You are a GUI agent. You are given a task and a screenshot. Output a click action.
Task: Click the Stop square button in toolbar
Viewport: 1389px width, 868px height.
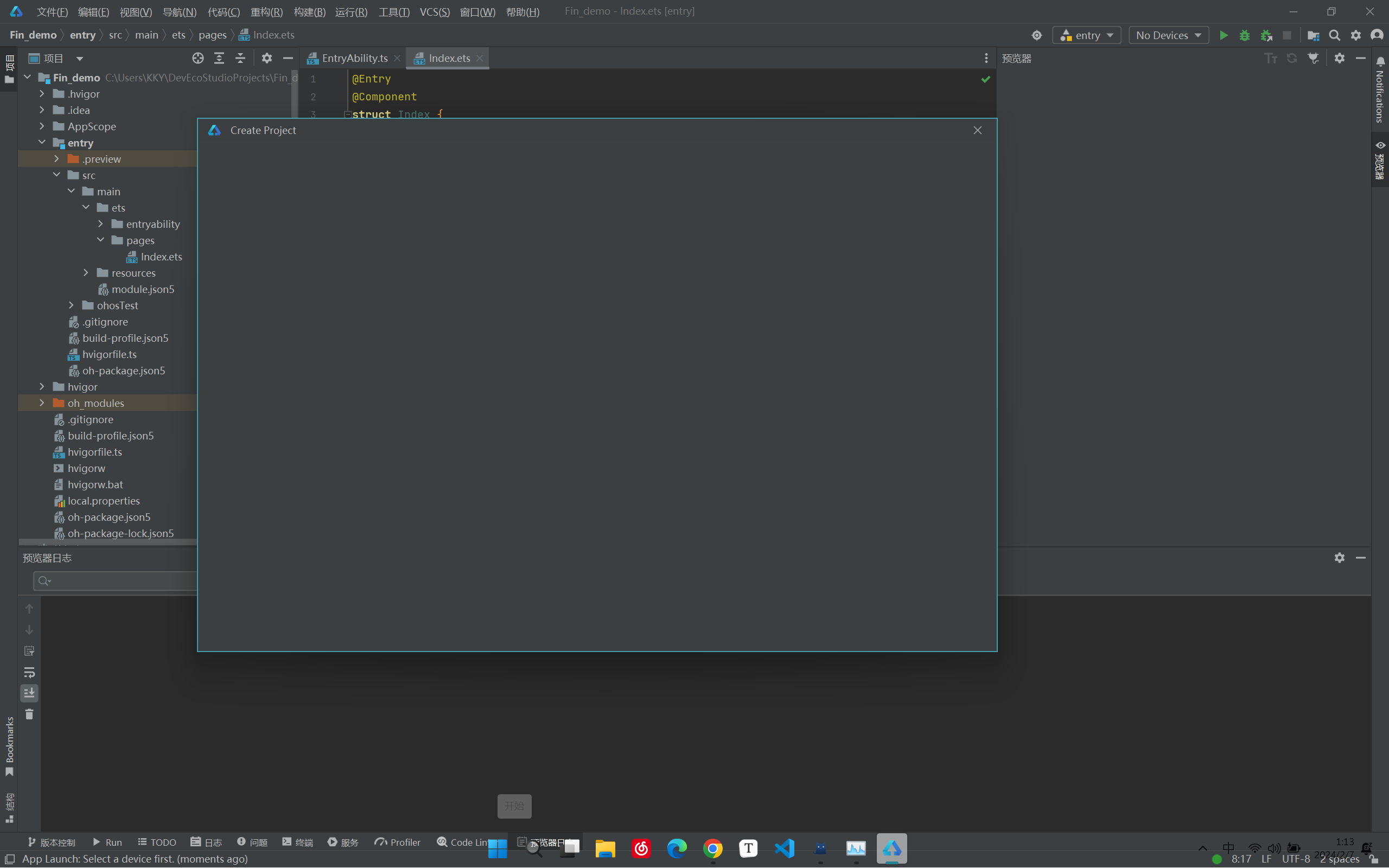[1287, 35]
